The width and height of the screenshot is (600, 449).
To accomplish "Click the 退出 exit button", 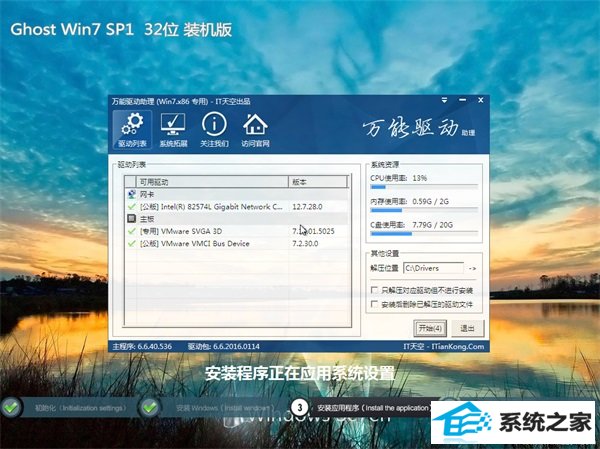I will click(x=467, y=328).
